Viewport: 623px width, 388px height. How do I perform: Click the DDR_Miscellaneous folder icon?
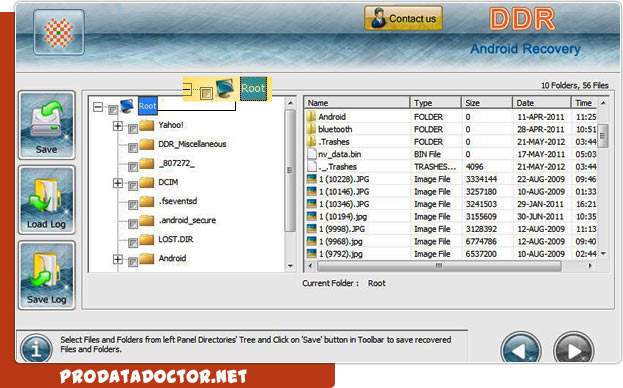point(147,144)
